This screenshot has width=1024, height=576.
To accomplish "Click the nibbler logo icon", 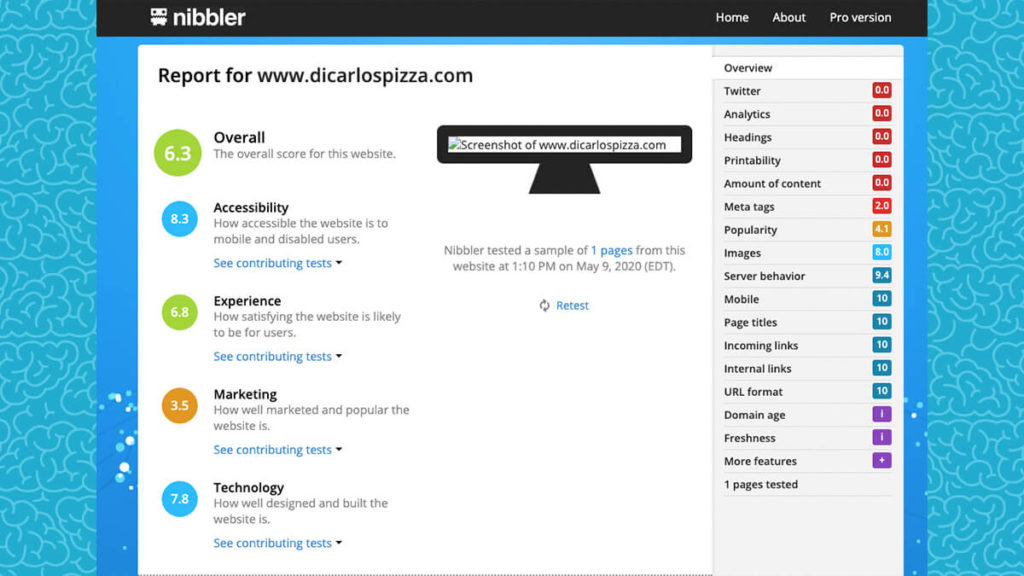I will coord(159,17).
